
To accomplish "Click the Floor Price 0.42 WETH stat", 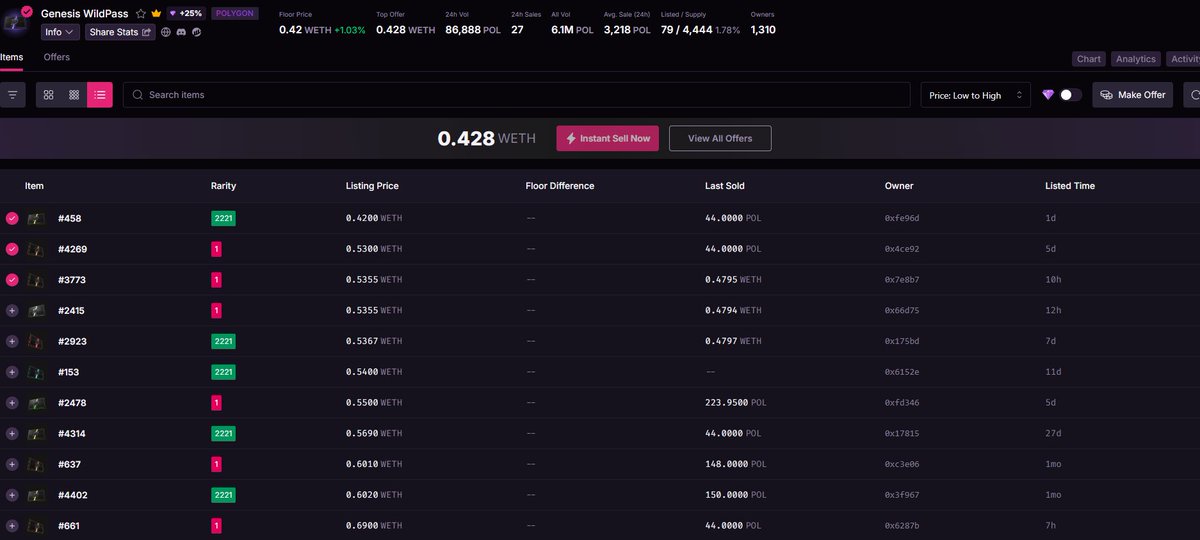I will point(322,24).
